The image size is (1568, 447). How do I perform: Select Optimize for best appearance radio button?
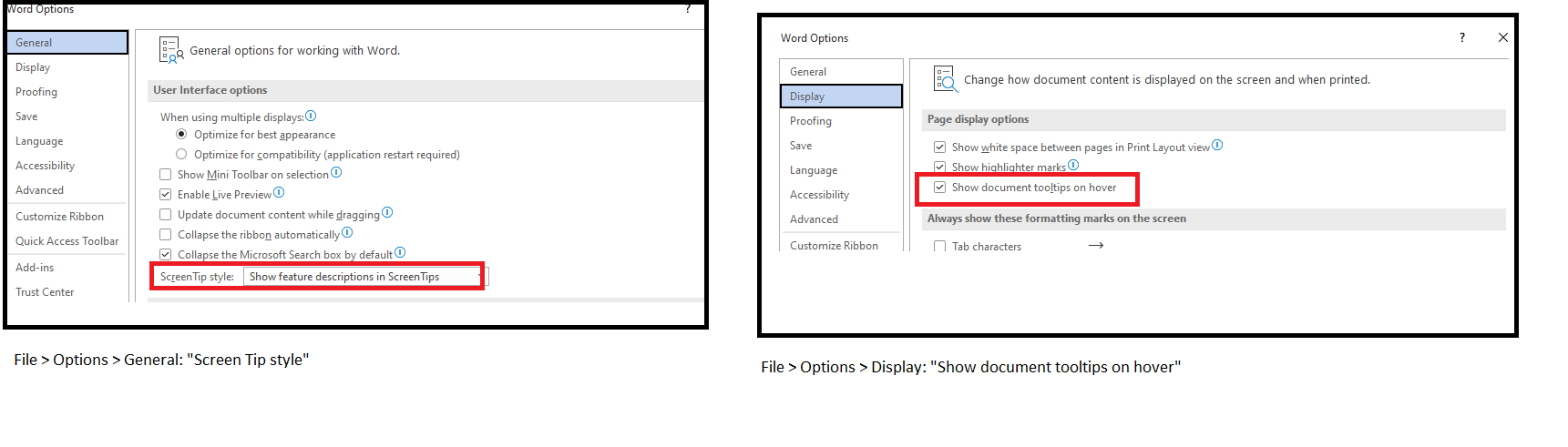[181, 134]
